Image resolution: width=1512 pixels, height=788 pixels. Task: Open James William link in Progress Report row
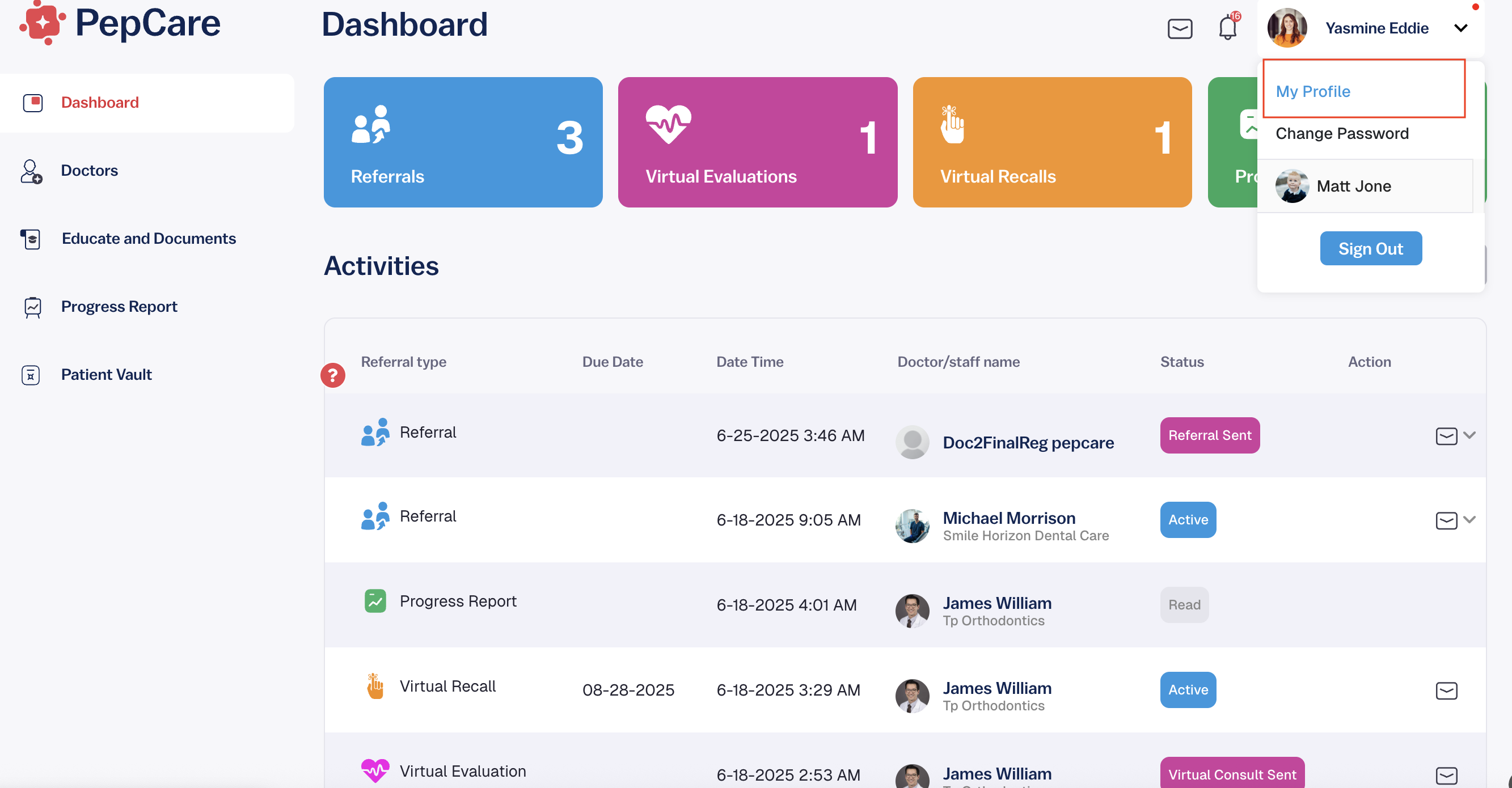click(x=996, y=603)
